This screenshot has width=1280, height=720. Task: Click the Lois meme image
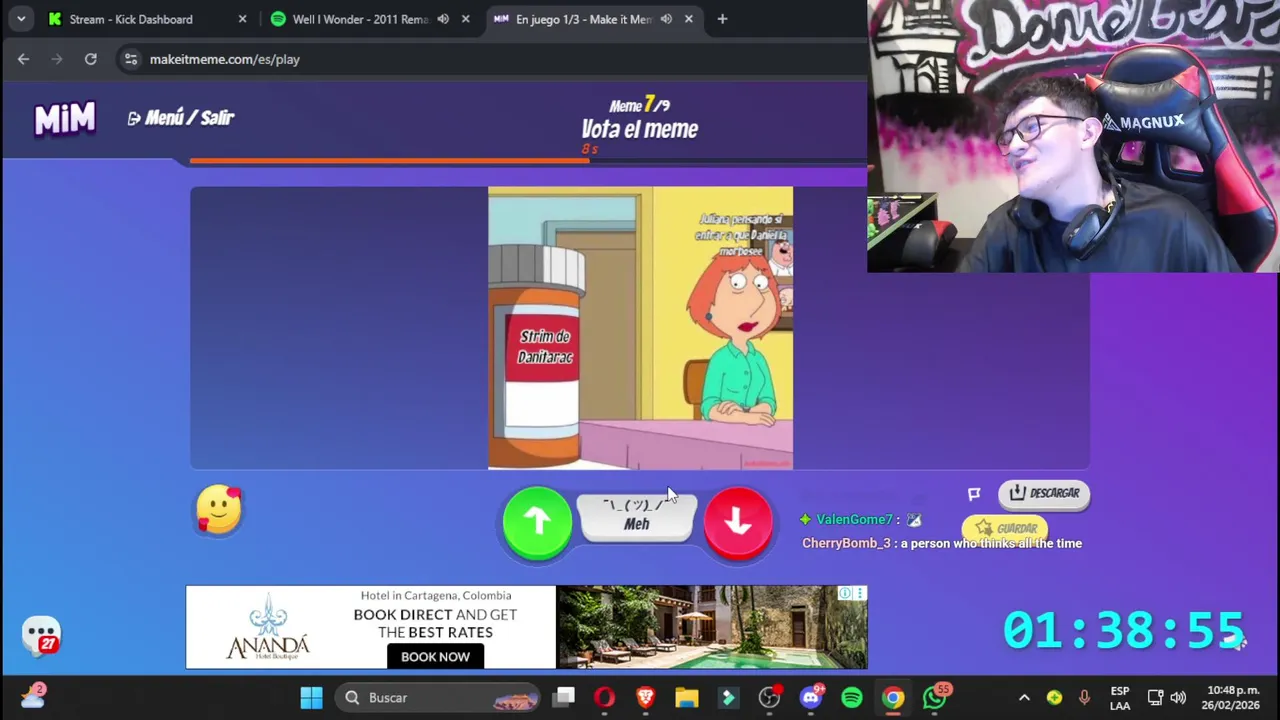tap(640, 328)
